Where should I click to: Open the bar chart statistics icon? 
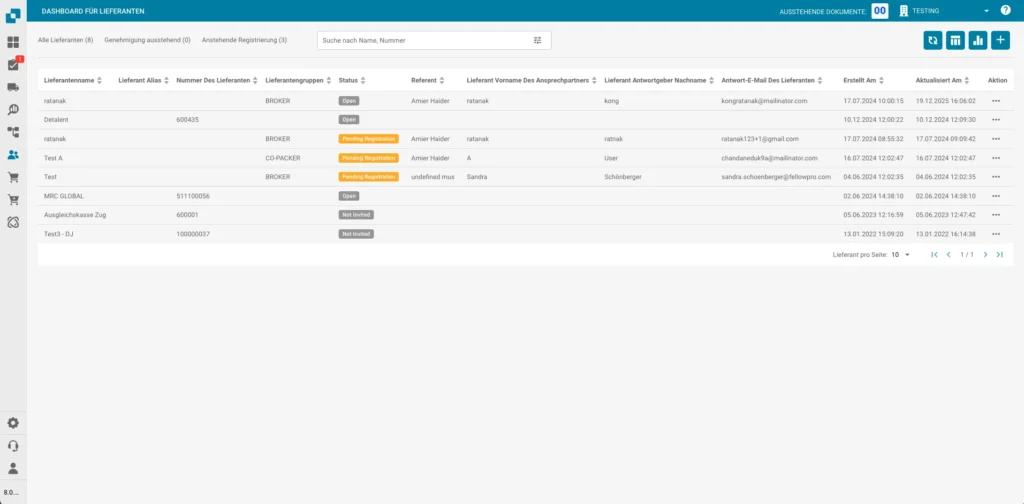tap(978, 40)
